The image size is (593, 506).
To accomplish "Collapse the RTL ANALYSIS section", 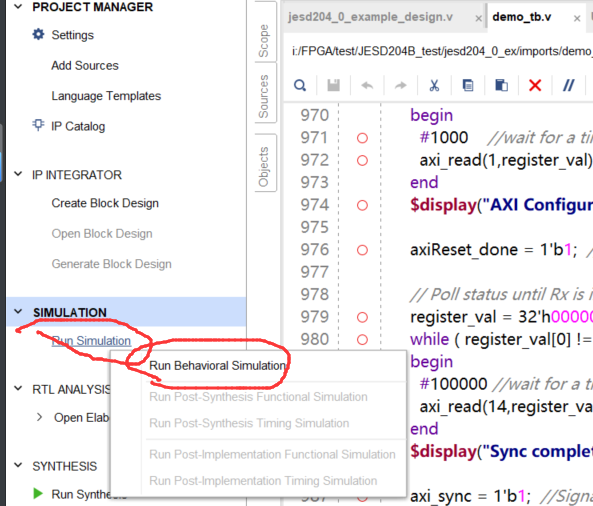I will pyautogui.click(x=18, y=388).
